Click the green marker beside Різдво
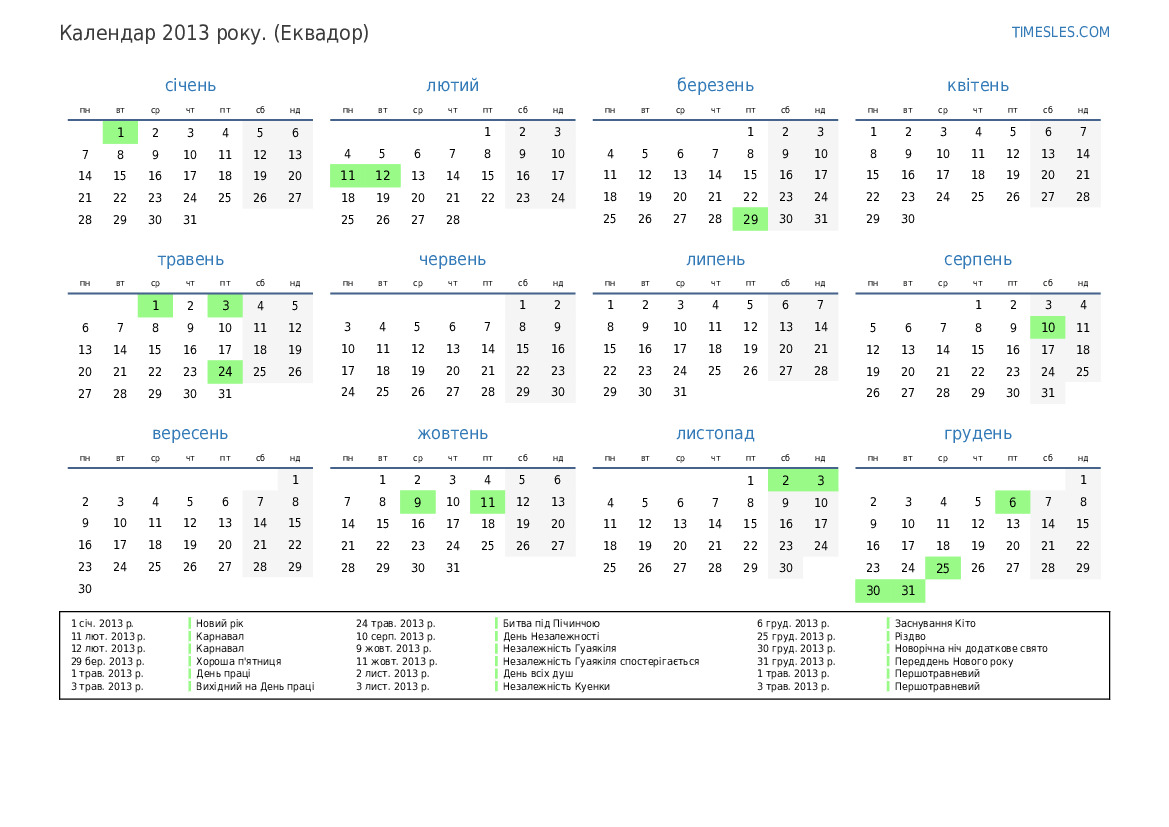1169x827 pixels. coord(888,636)
